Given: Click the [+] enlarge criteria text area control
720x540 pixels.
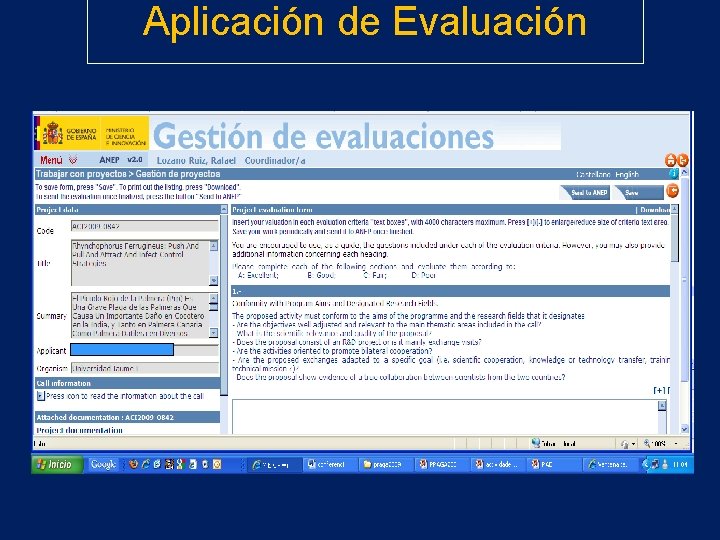Looking at the screenshot, I should 660,390.
